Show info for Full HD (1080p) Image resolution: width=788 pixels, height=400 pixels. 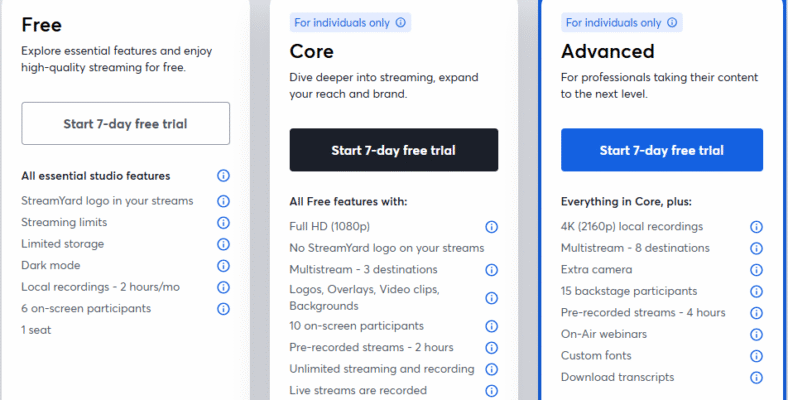pos(491,227)
